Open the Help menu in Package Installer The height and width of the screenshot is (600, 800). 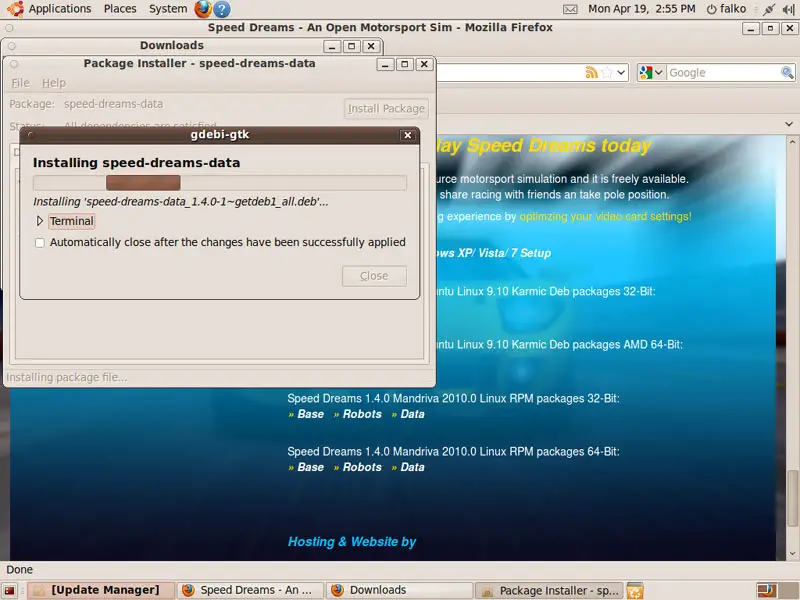click(54, 83)
